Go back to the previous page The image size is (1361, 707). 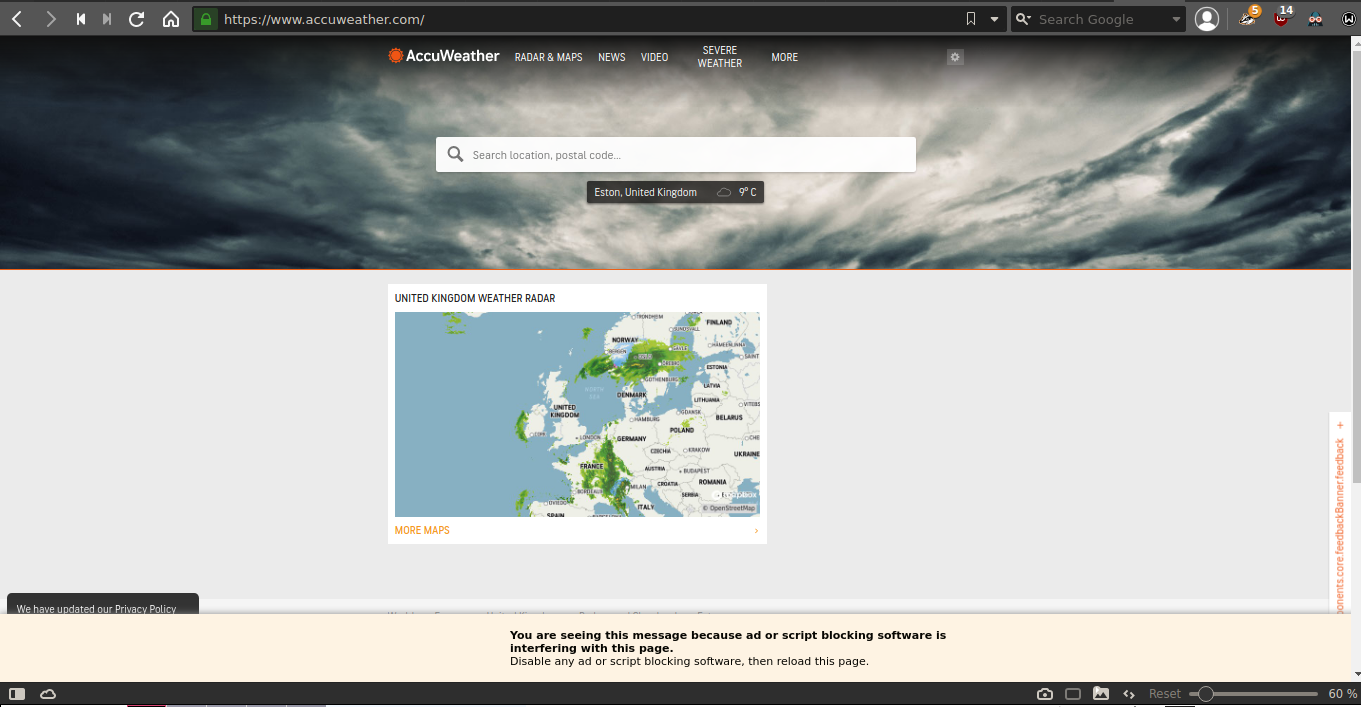click(x=17, y=19)
